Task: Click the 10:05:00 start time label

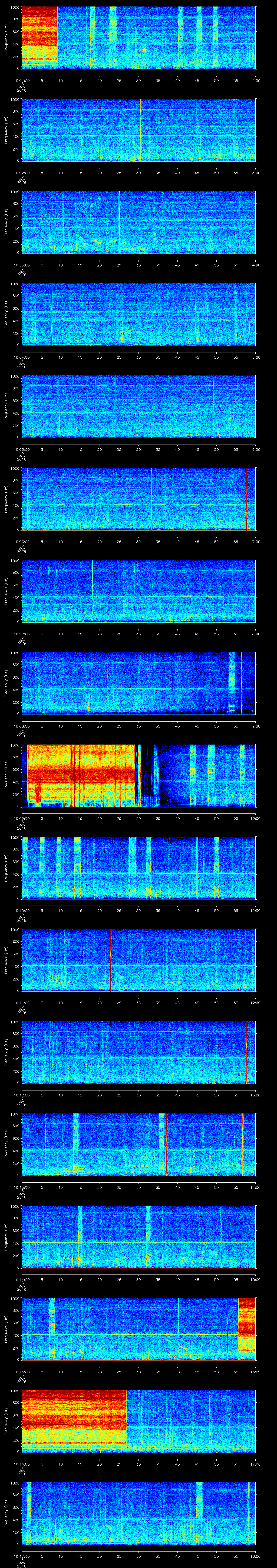Action: (21, 449)
